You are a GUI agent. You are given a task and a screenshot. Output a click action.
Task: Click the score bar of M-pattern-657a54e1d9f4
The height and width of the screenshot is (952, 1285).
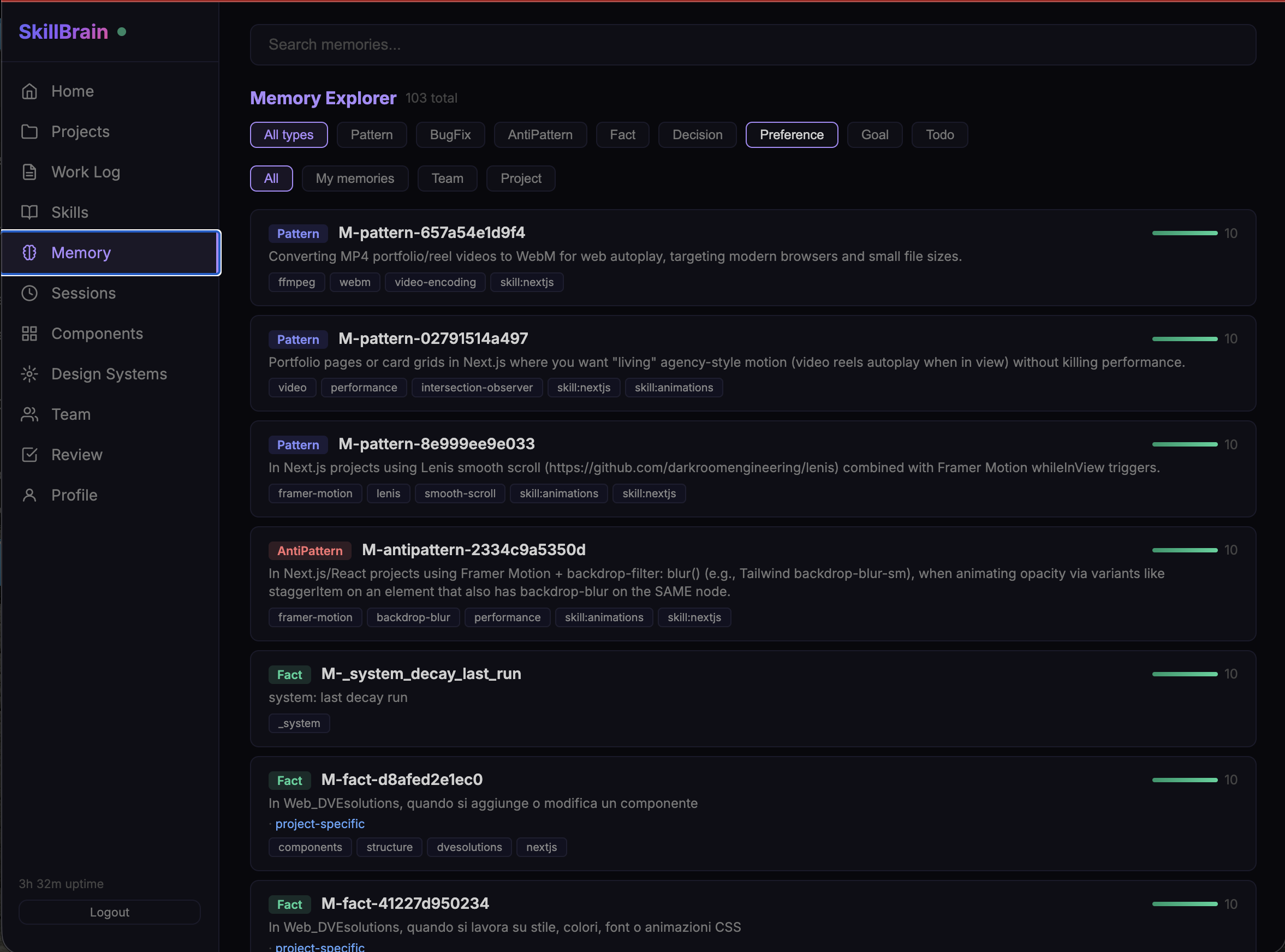point(1184,233)
